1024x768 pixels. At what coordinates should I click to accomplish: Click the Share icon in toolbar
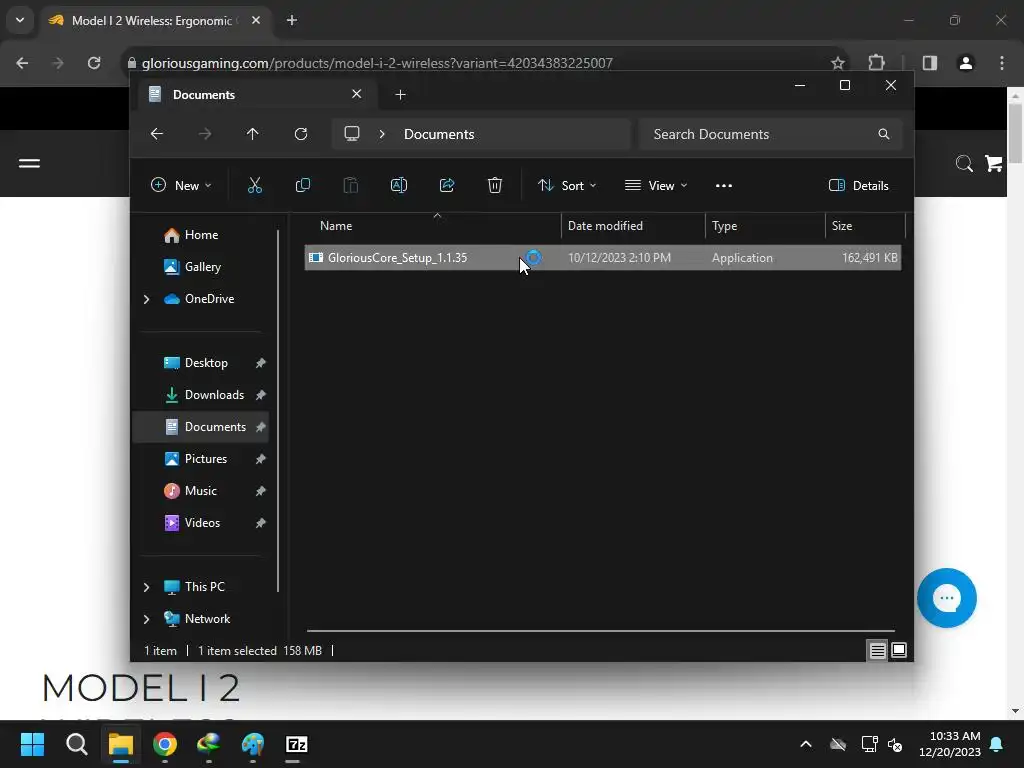pyautogui.click(x=447, y=185)
